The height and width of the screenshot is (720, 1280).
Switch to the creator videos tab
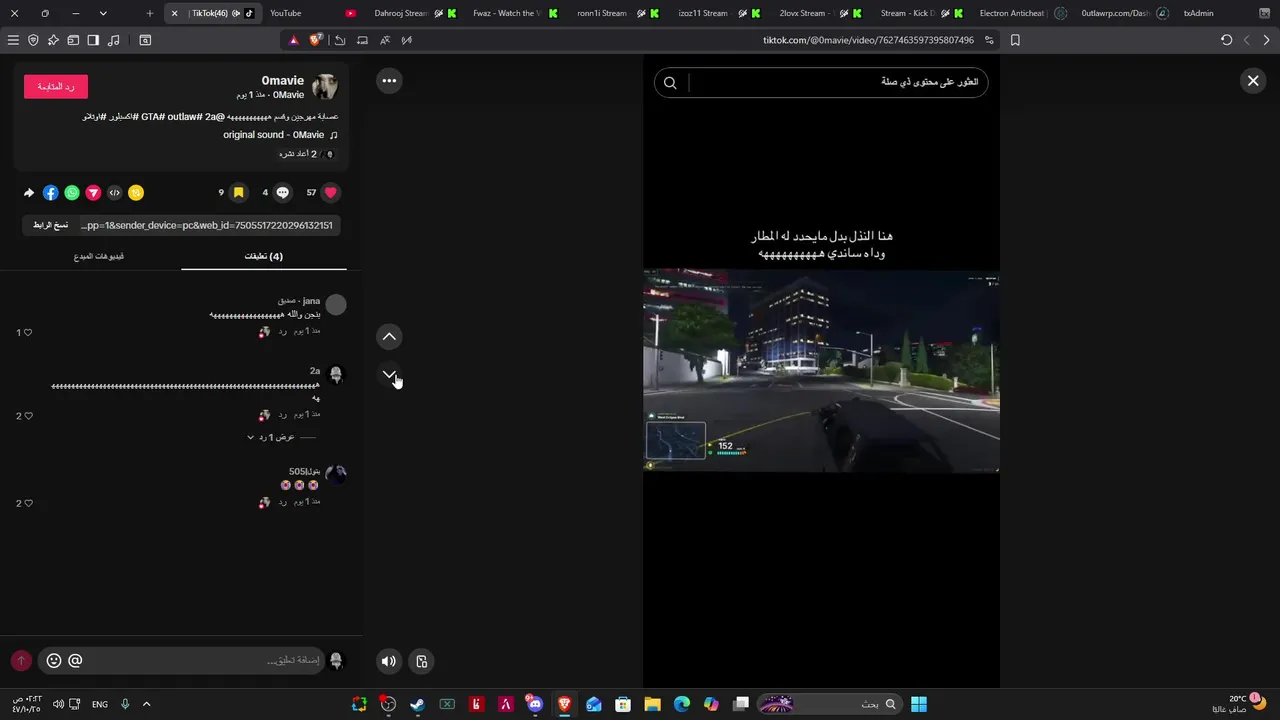[x=99, y=257]
